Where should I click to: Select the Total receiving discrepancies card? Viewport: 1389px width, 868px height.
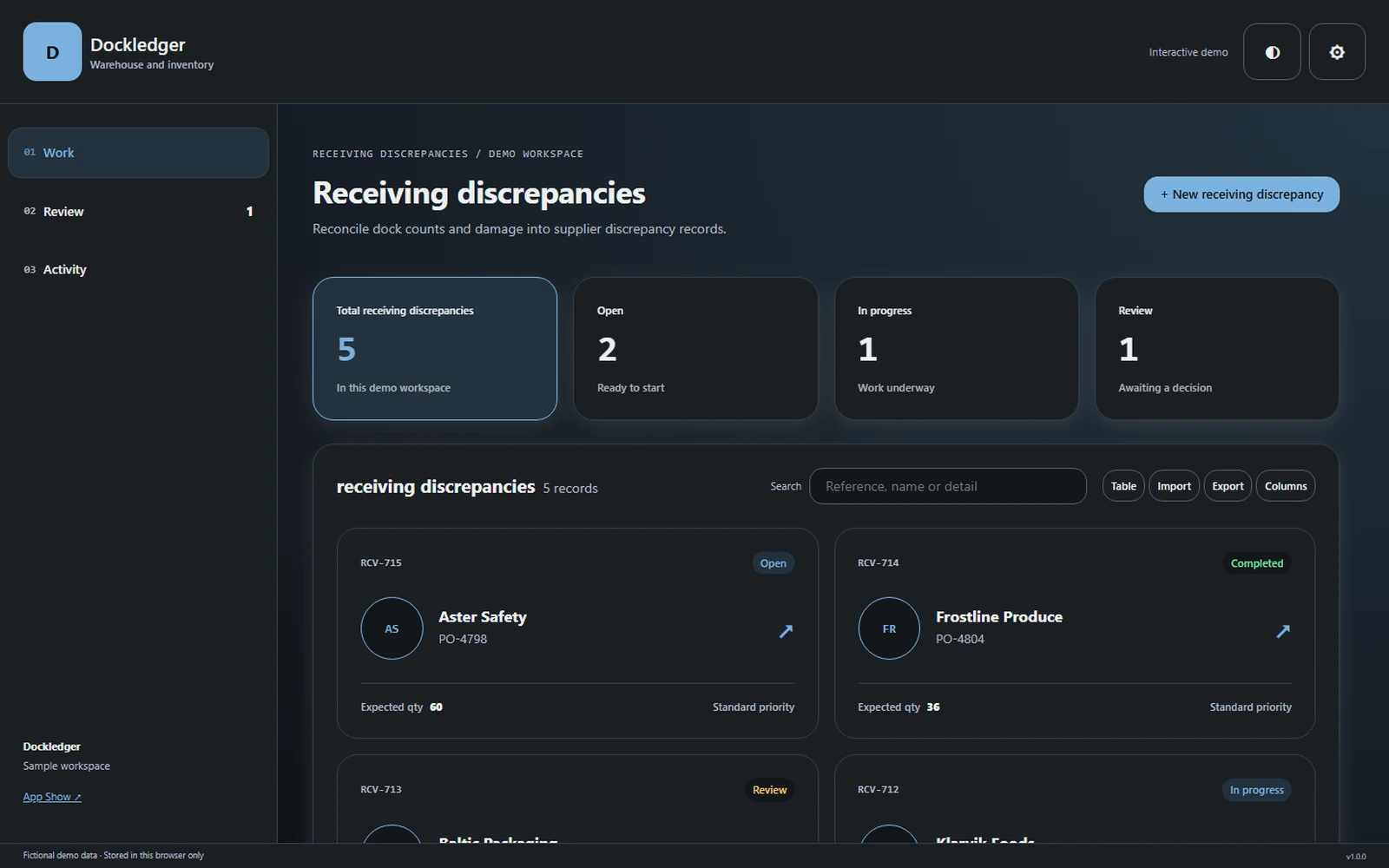[435, 349]
